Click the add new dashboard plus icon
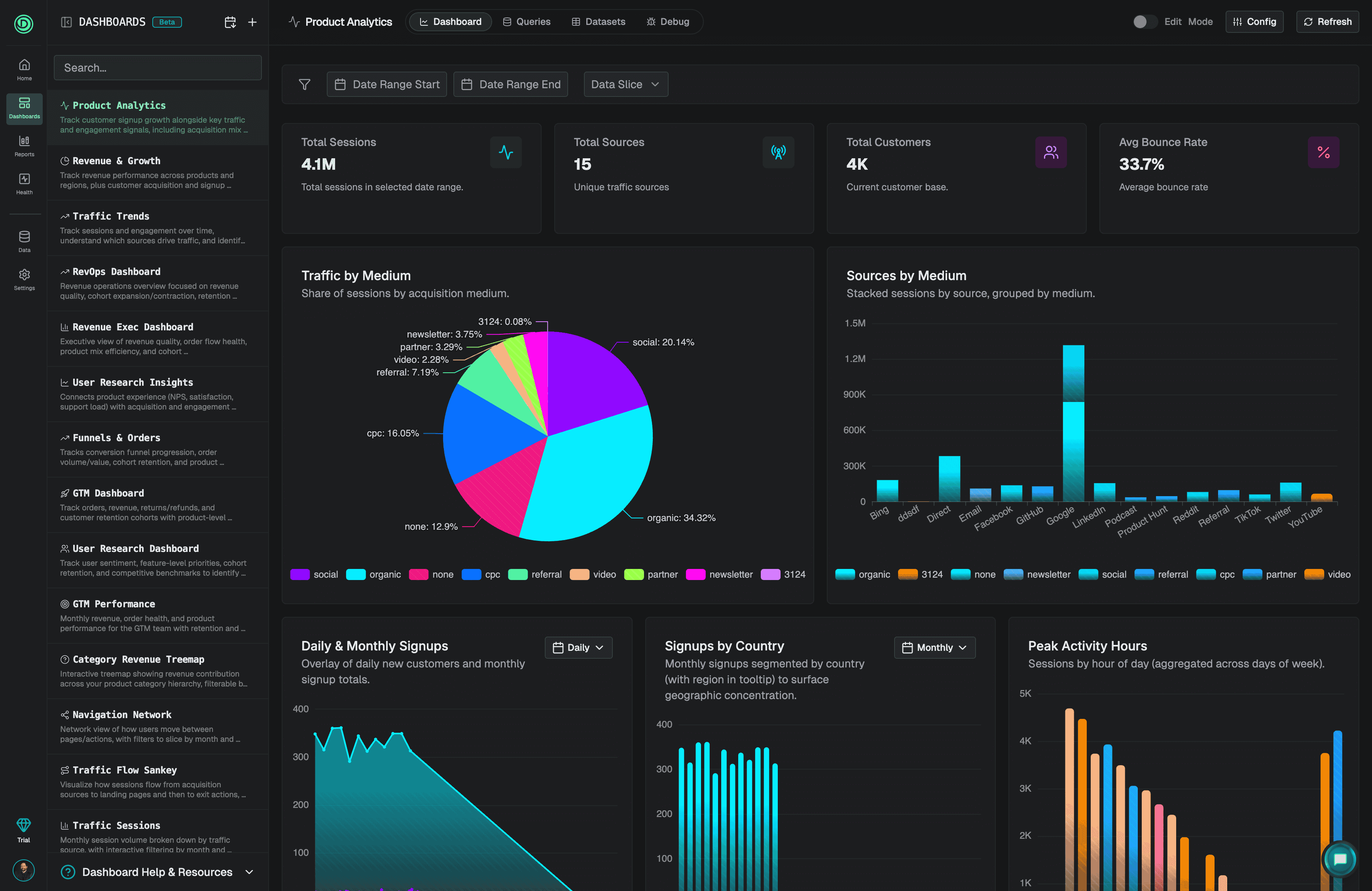 click(x=252, y=22)
